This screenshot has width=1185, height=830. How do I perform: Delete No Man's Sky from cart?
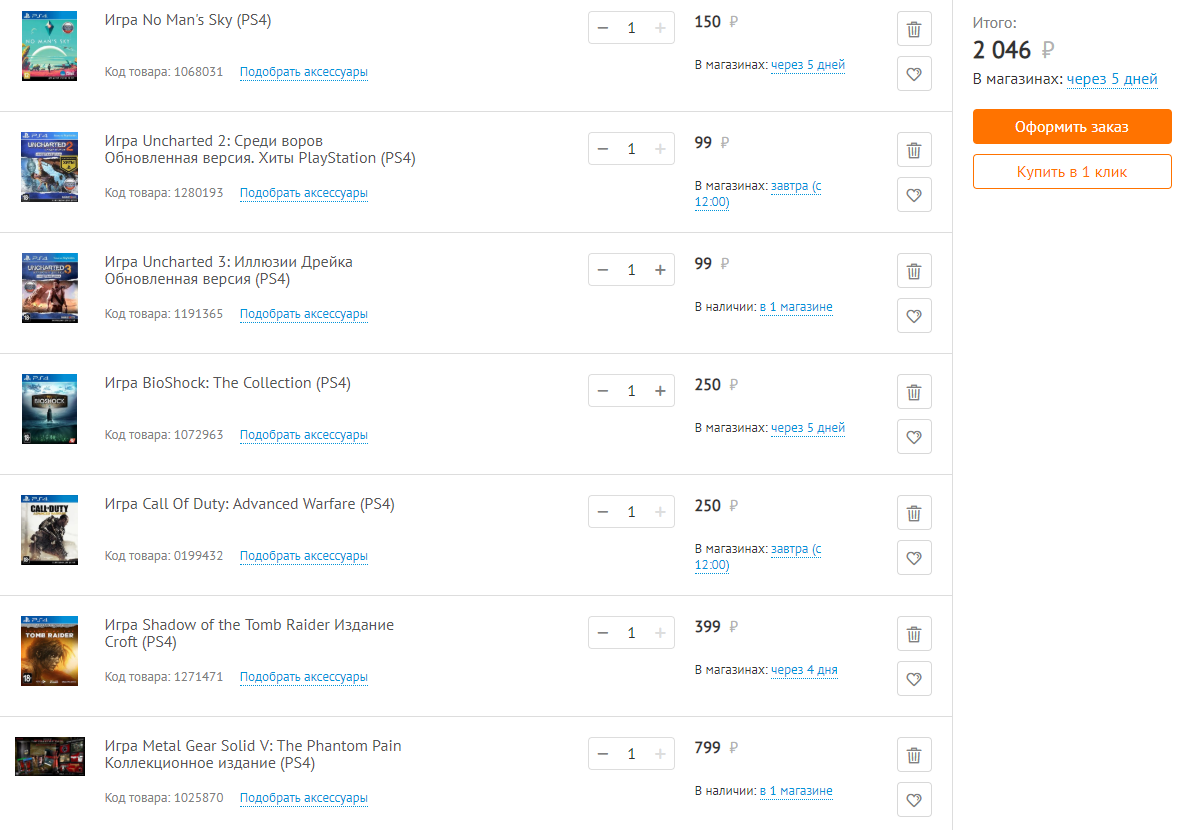tap(914, 29)
